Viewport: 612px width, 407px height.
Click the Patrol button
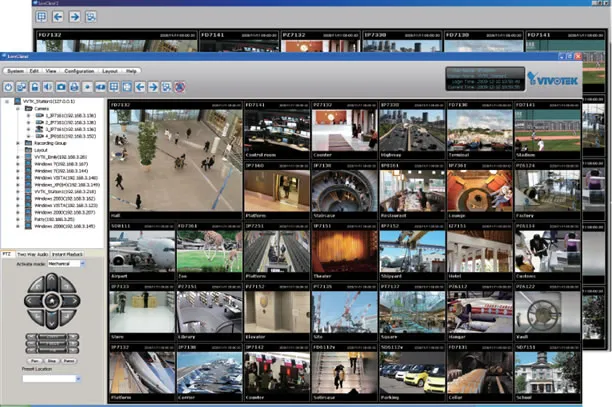(x=69, y=361)
